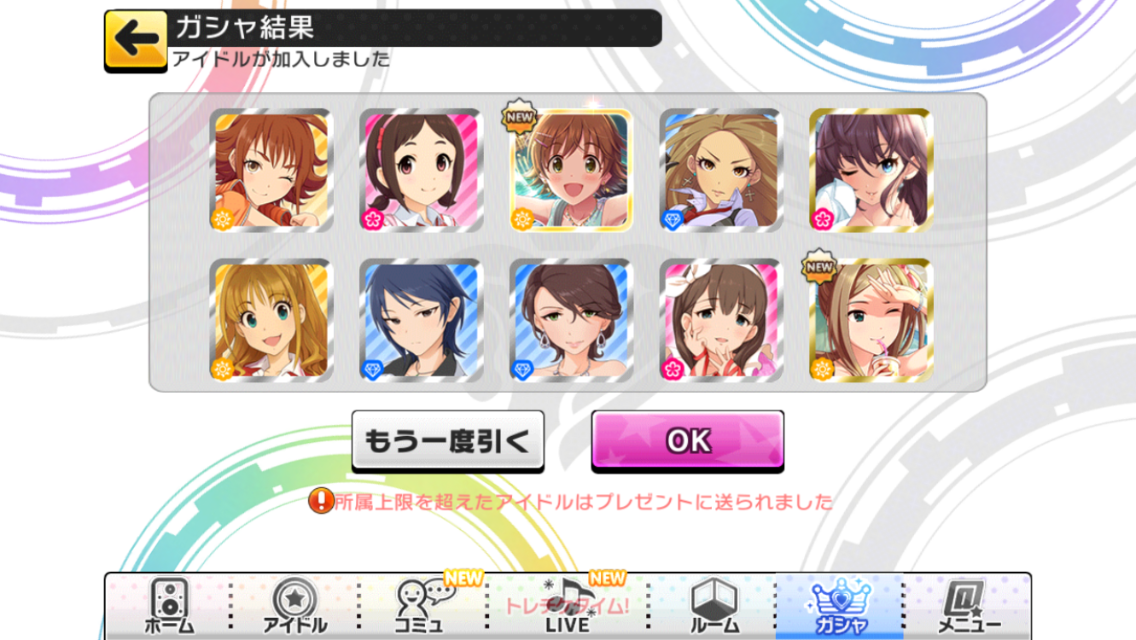The image size is (1136, 640).
Task: Open the メニュー icon
Action: 969,607
